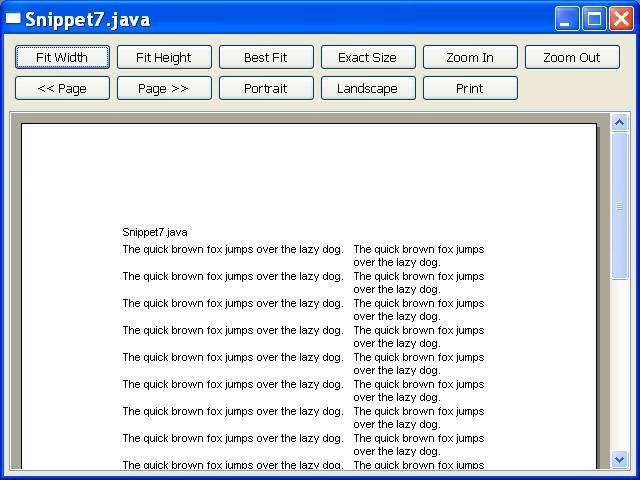Go to previous page with << Page
Screen dimensions: 640x480
(62, 88)
